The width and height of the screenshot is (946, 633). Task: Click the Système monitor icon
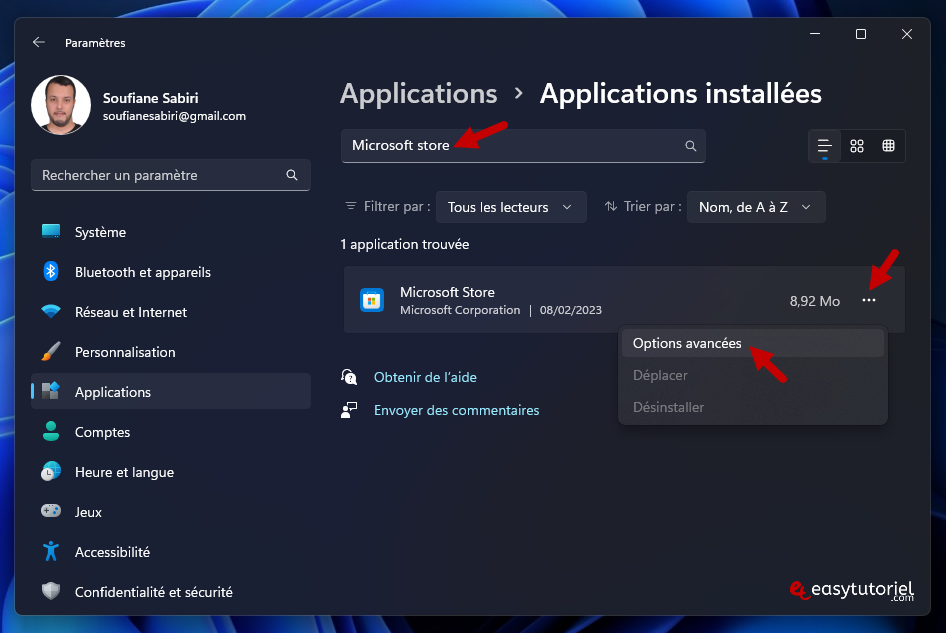click(51, 231)
